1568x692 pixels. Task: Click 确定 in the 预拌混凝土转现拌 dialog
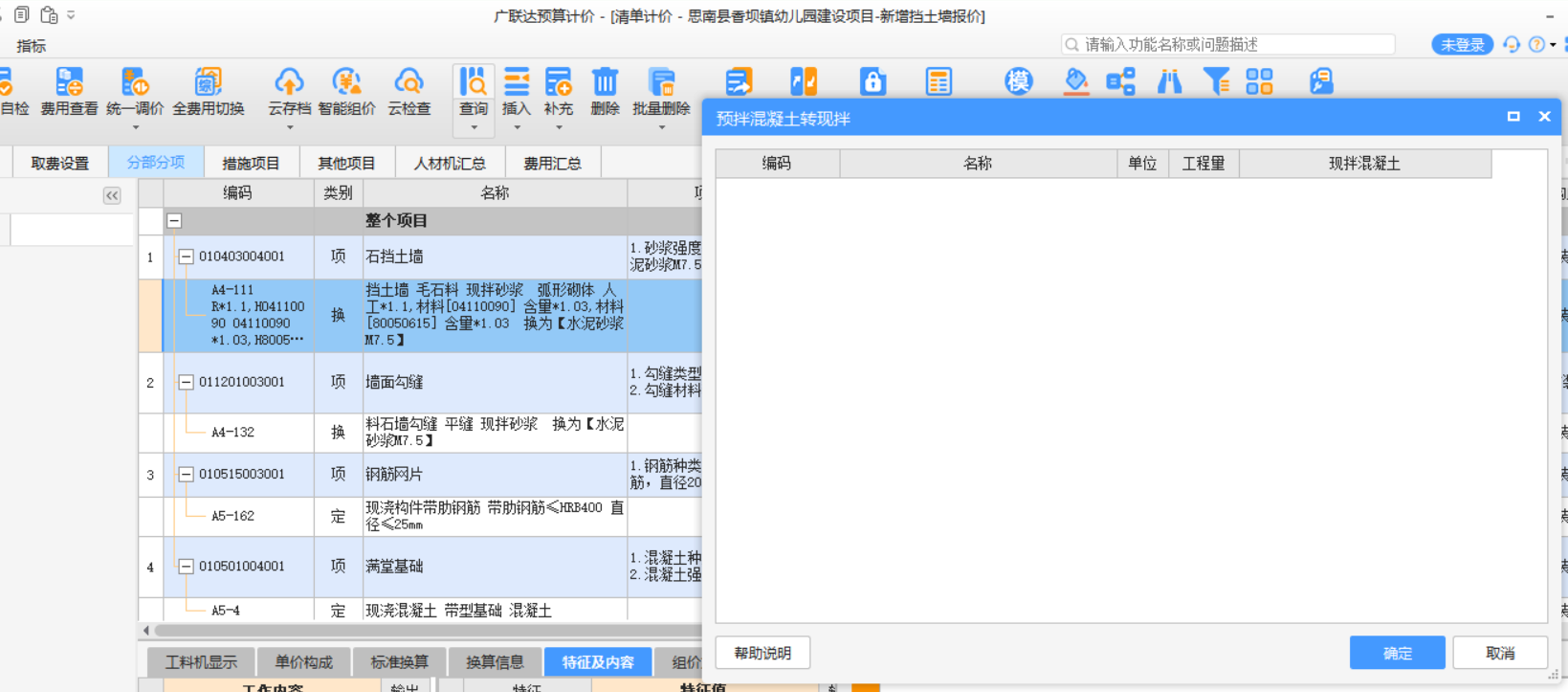1398,653
